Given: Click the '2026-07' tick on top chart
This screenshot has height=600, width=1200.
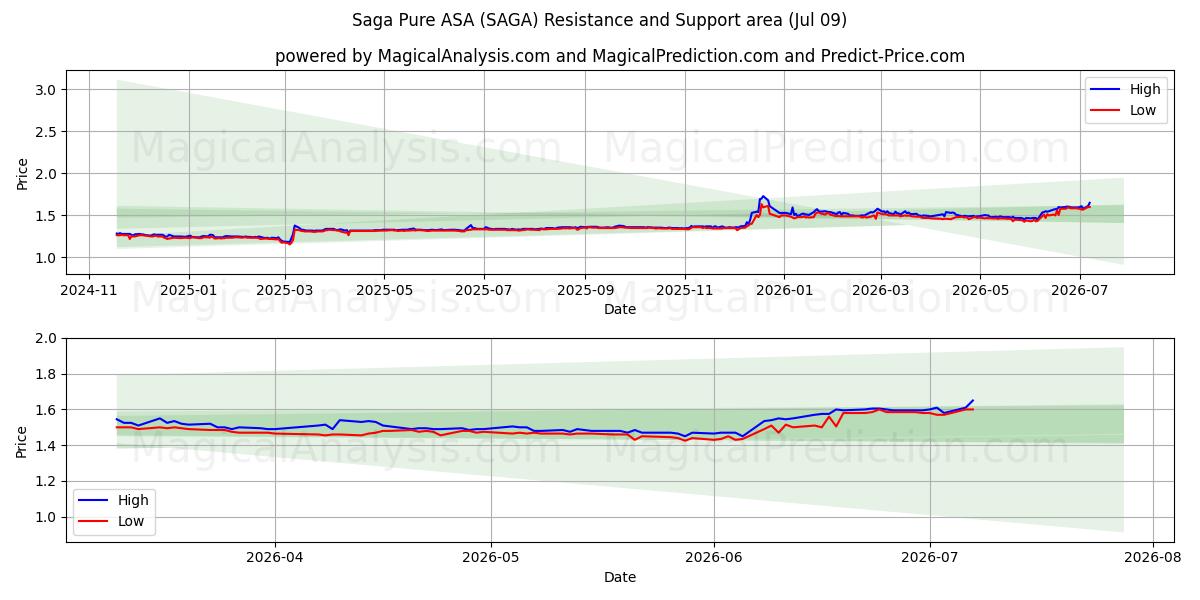Looking at the screenshot, I should (x=1080, y=291).
